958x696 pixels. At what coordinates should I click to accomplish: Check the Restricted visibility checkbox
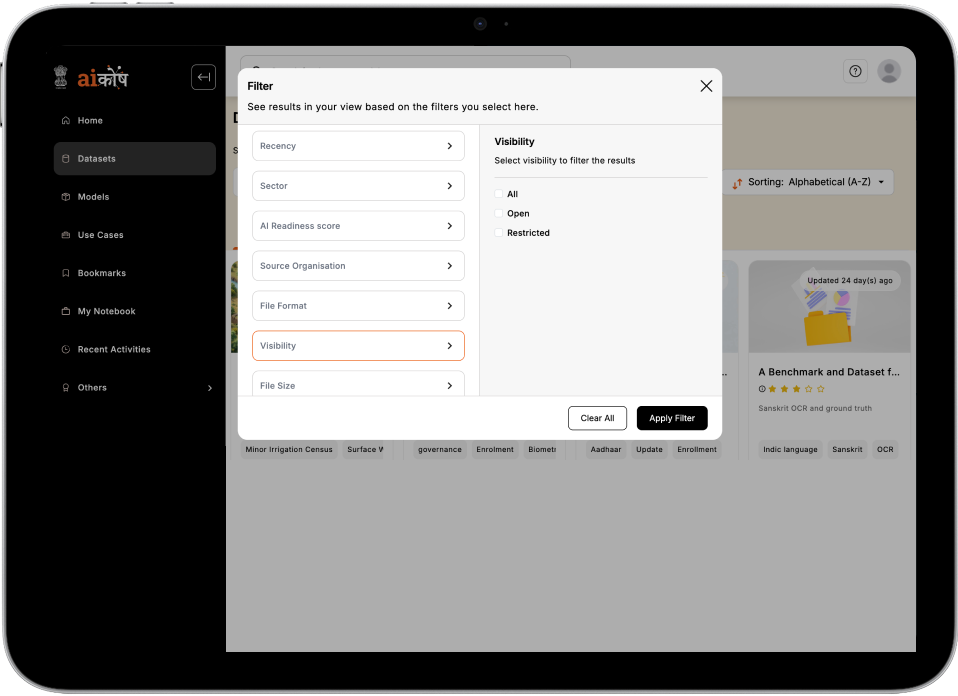pos(499,233)
